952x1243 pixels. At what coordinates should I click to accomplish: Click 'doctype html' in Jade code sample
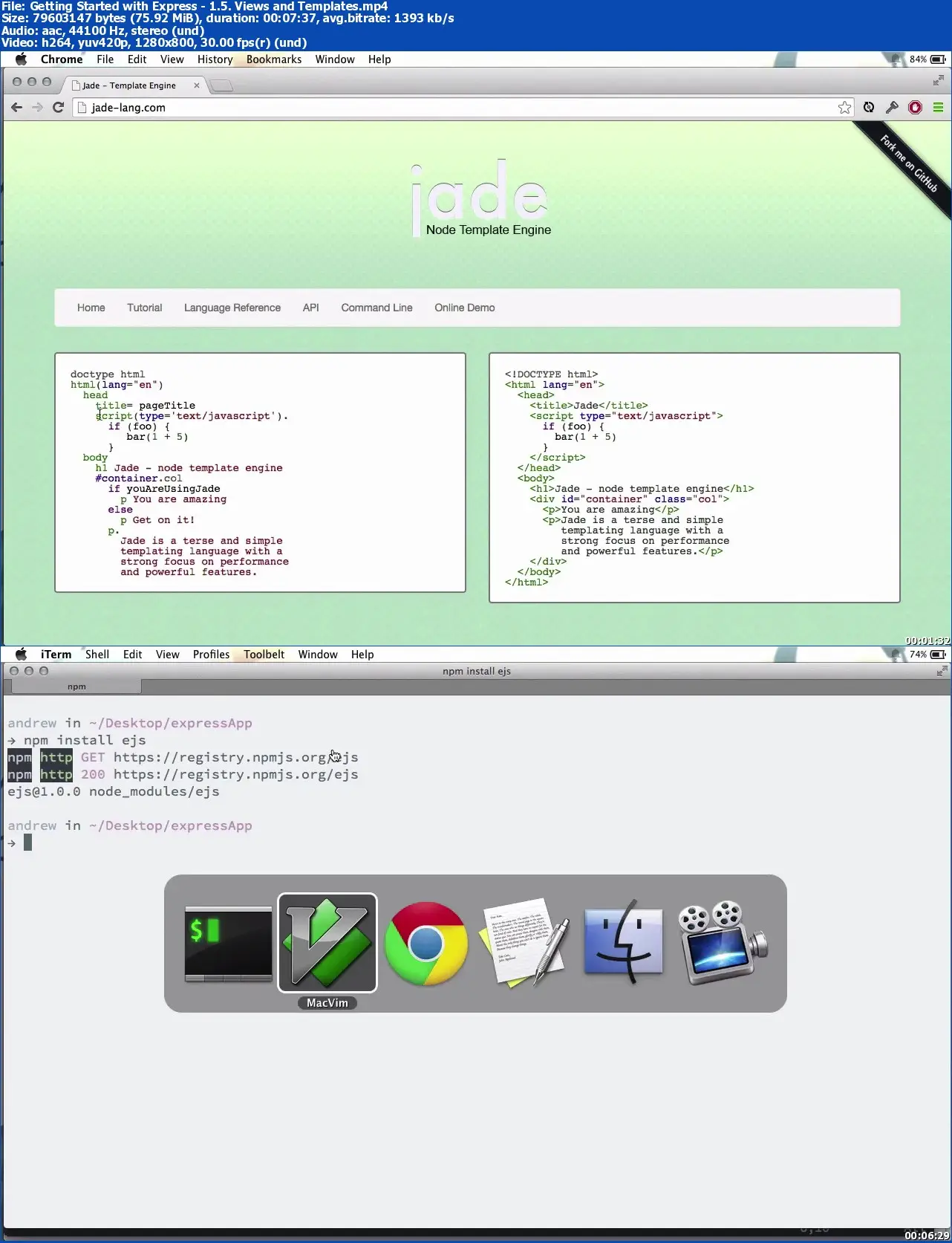pos(108,374)
